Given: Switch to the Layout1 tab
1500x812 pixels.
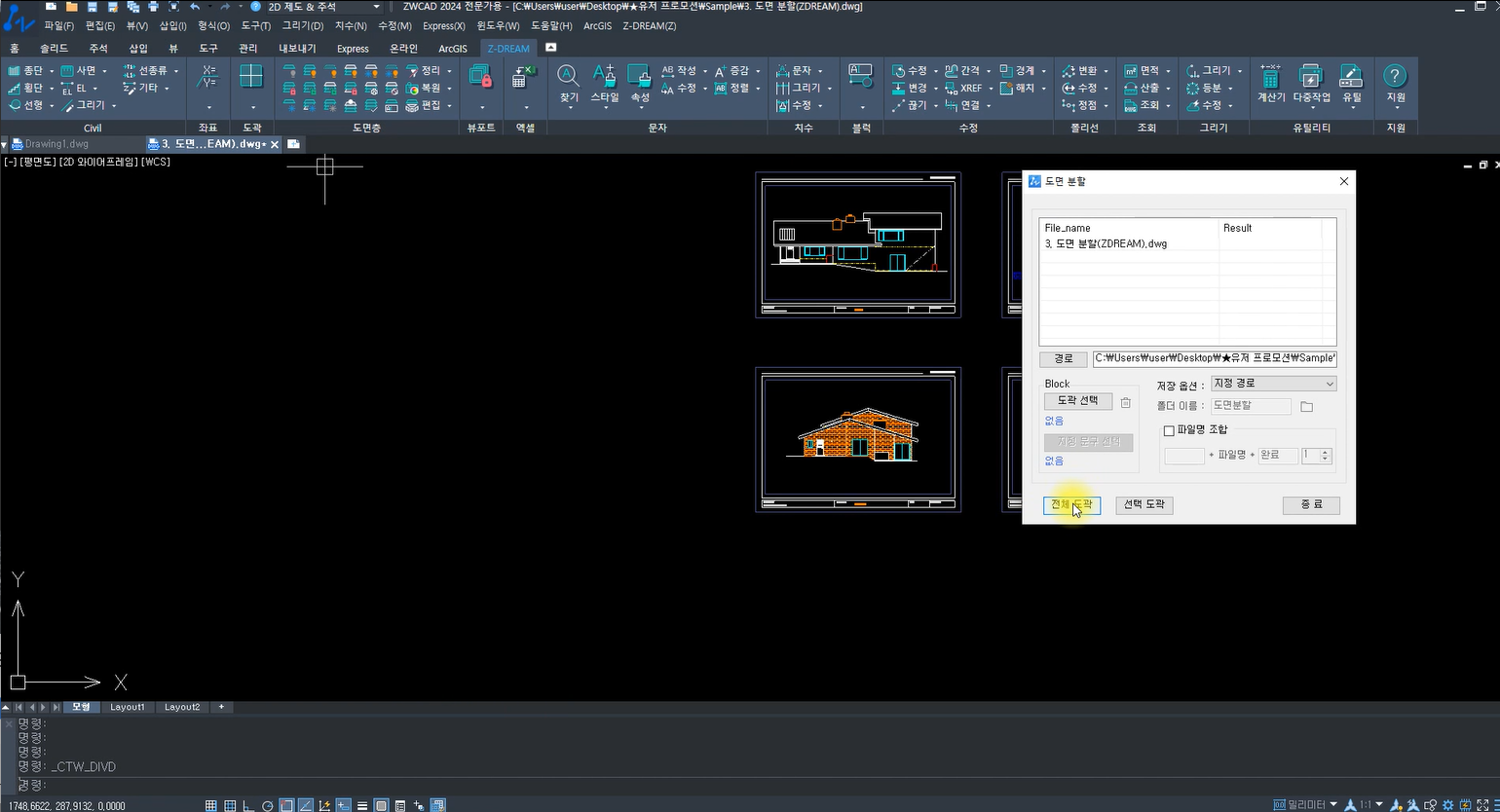Looking at the screenshot, I should coord(128,707).
